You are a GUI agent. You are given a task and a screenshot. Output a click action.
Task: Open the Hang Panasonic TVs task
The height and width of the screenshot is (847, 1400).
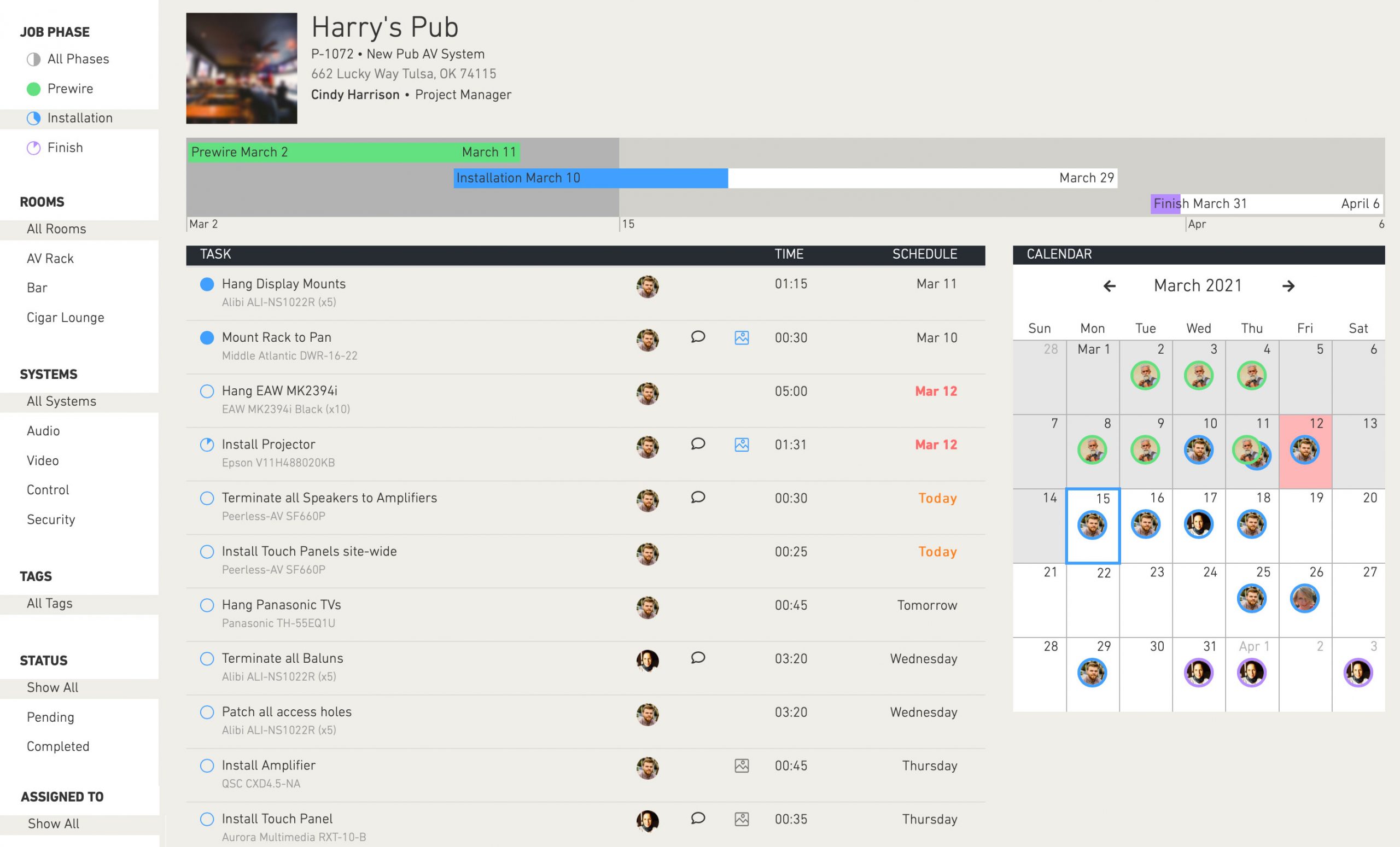click(585, 614)
